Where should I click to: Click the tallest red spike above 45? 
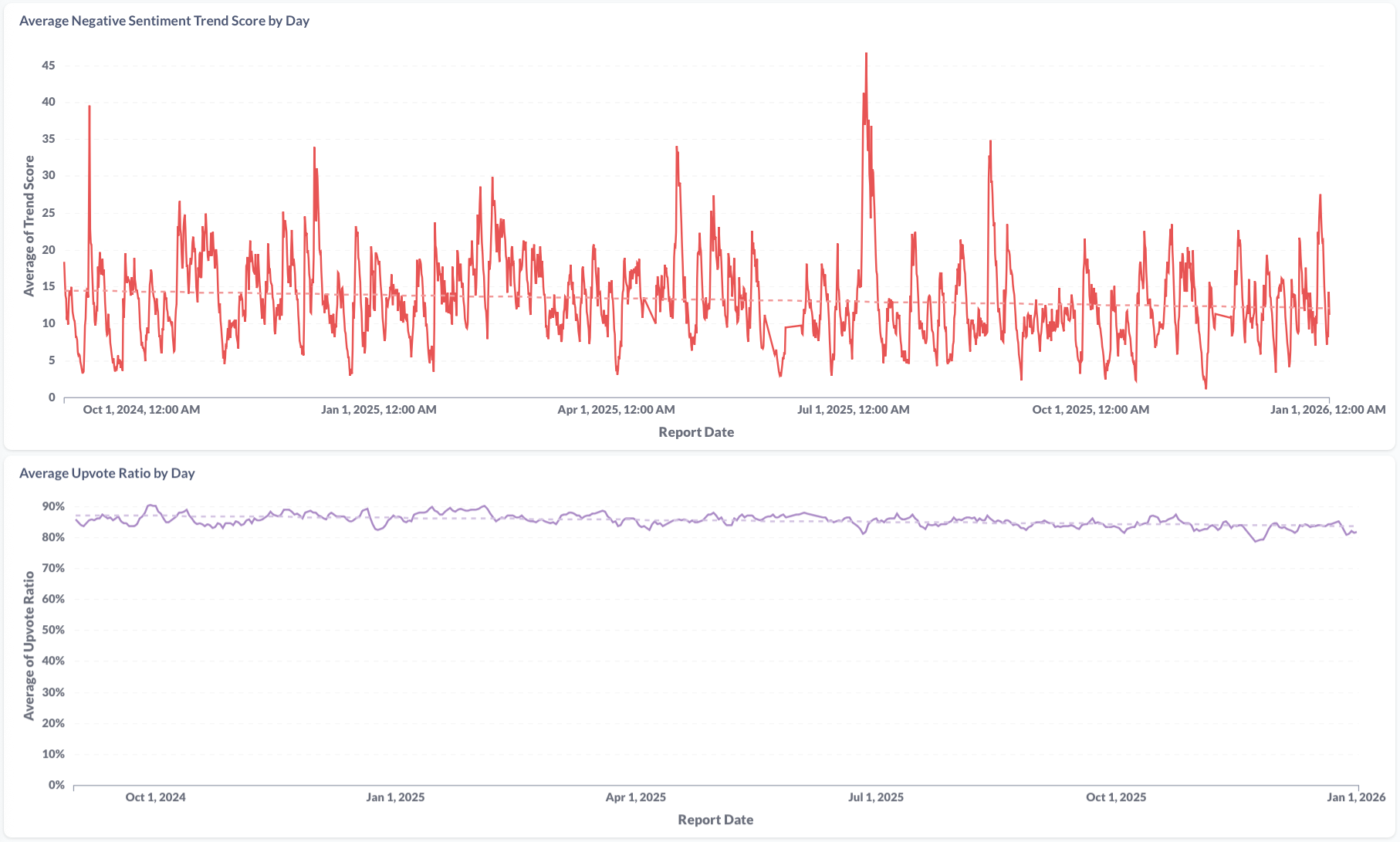click(x=866, y=56)
